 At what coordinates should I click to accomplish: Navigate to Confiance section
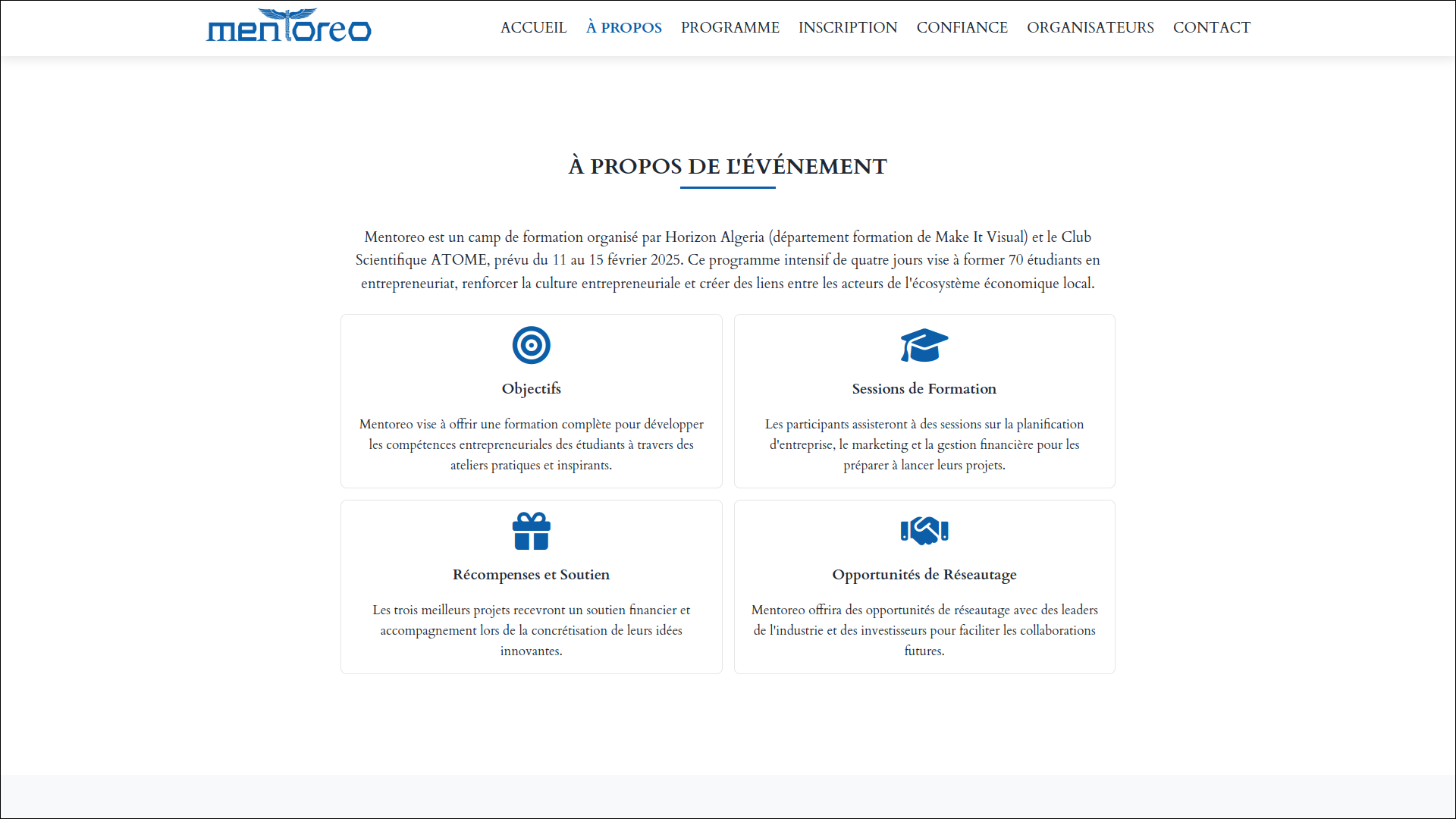click(962, 28)
